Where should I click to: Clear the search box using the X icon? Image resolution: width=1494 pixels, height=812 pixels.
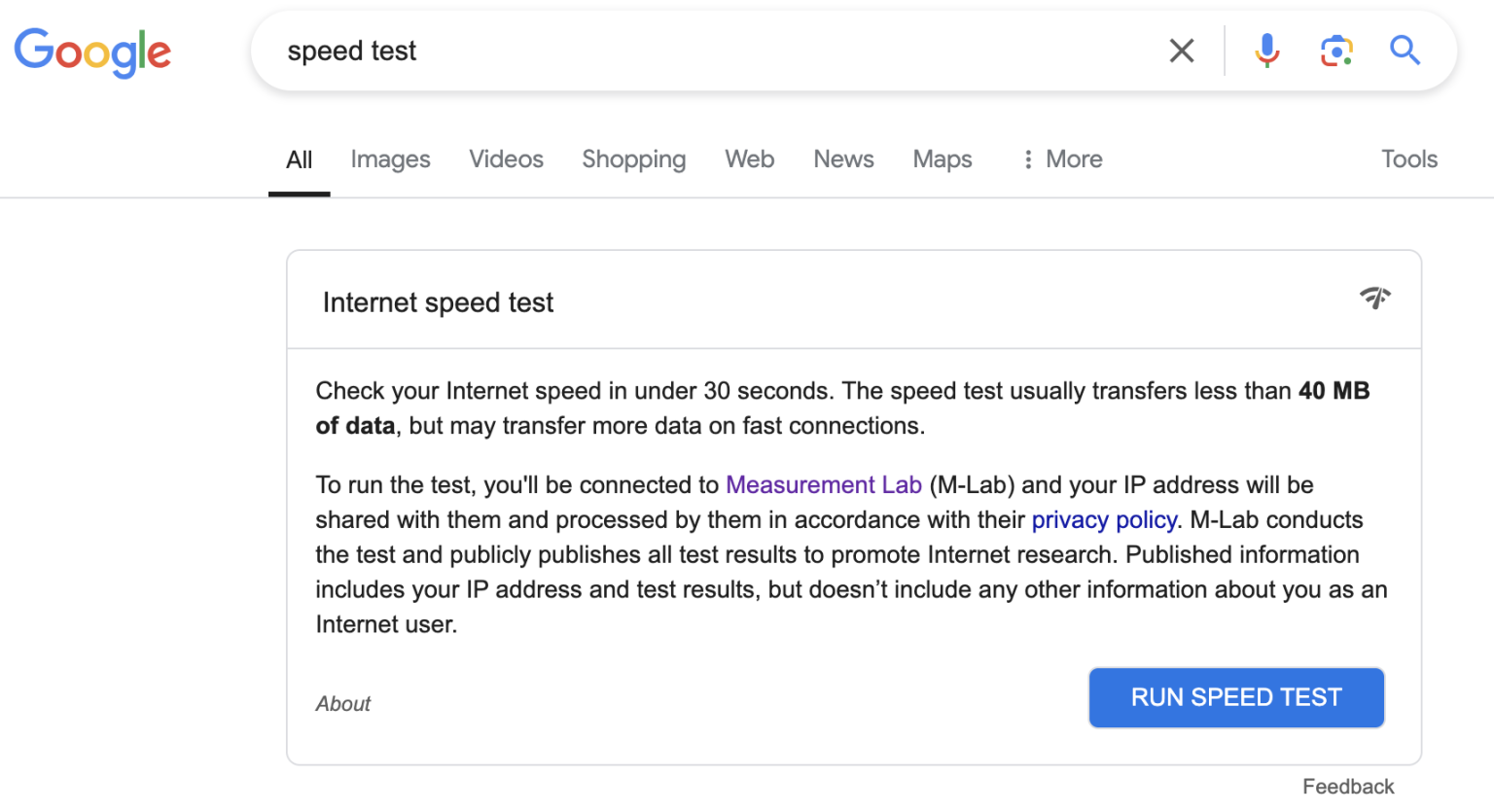pos(1181,50)
